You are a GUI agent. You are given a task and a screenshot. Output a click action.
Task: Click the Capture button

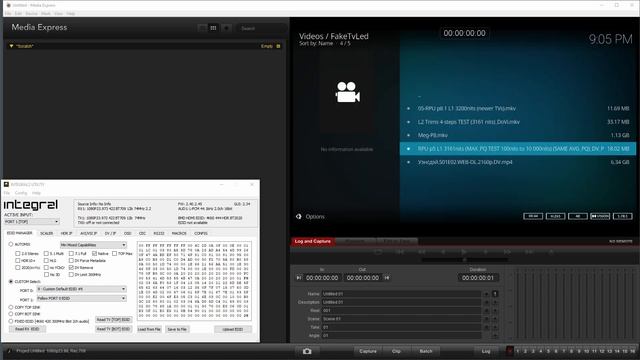(368, 351)
